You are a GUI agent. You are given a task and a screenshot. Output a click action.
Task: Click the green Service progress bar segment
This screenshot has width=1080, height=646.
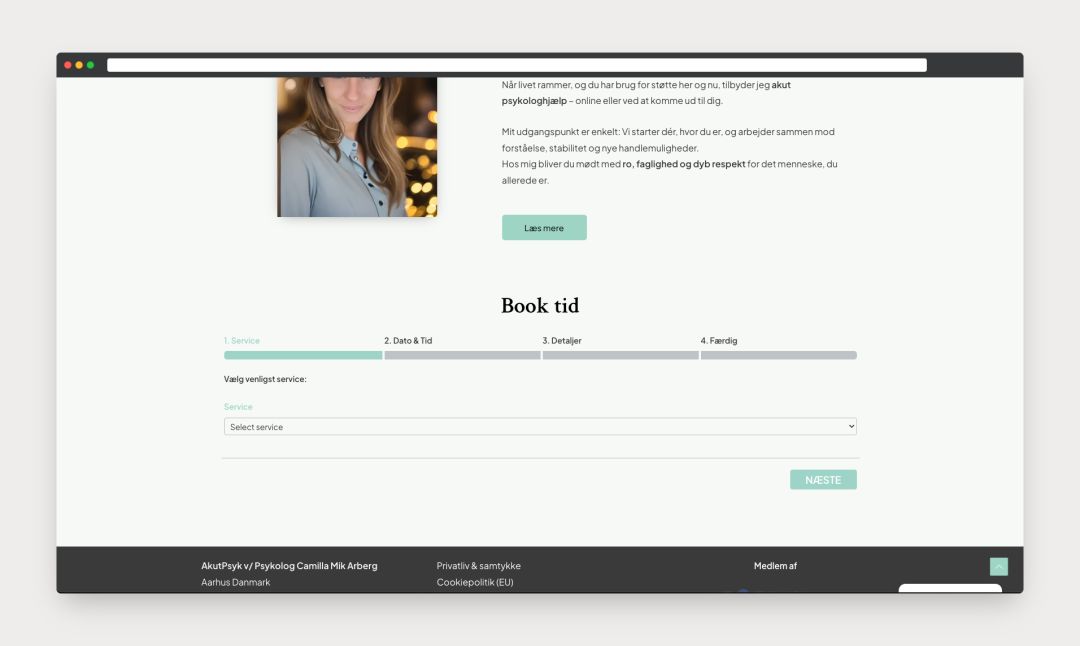(303, 355)
